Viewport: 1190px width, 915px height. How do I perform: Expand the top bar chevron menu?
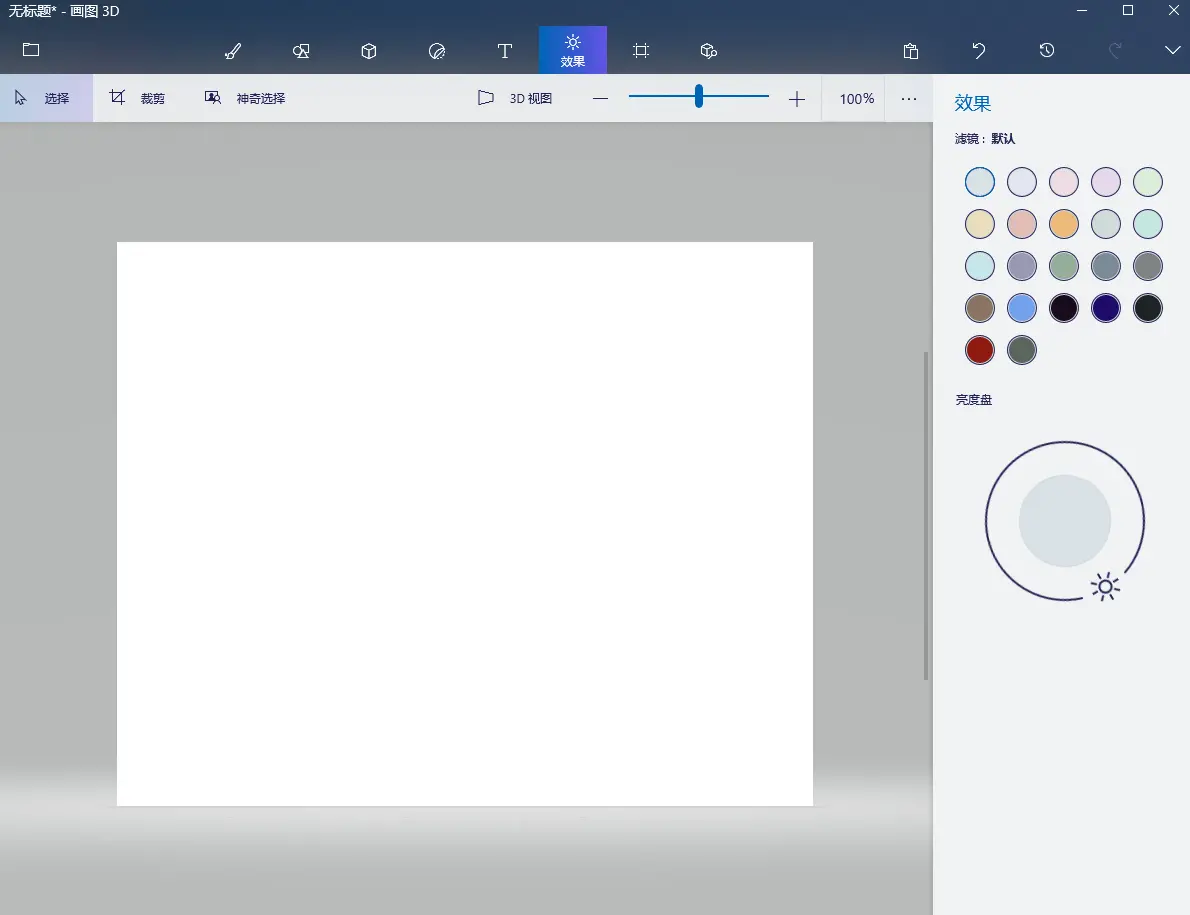[1173, 51]
